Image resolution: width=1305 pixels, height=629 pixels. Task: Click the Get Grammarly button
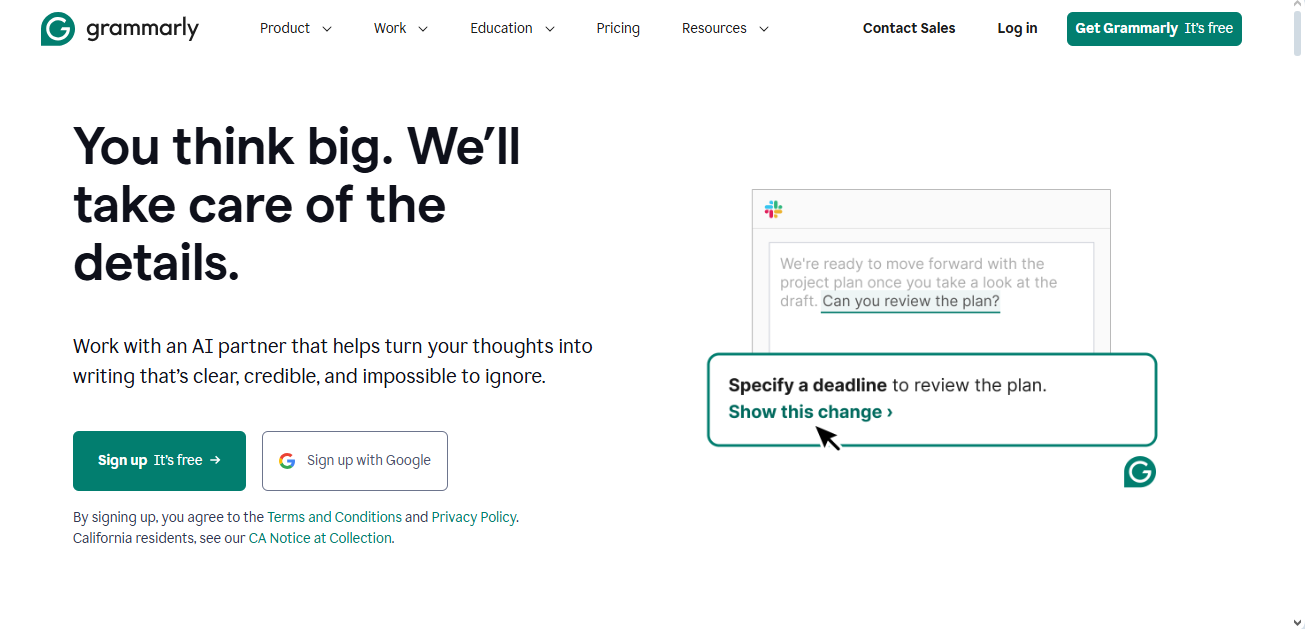point(1154,28)
